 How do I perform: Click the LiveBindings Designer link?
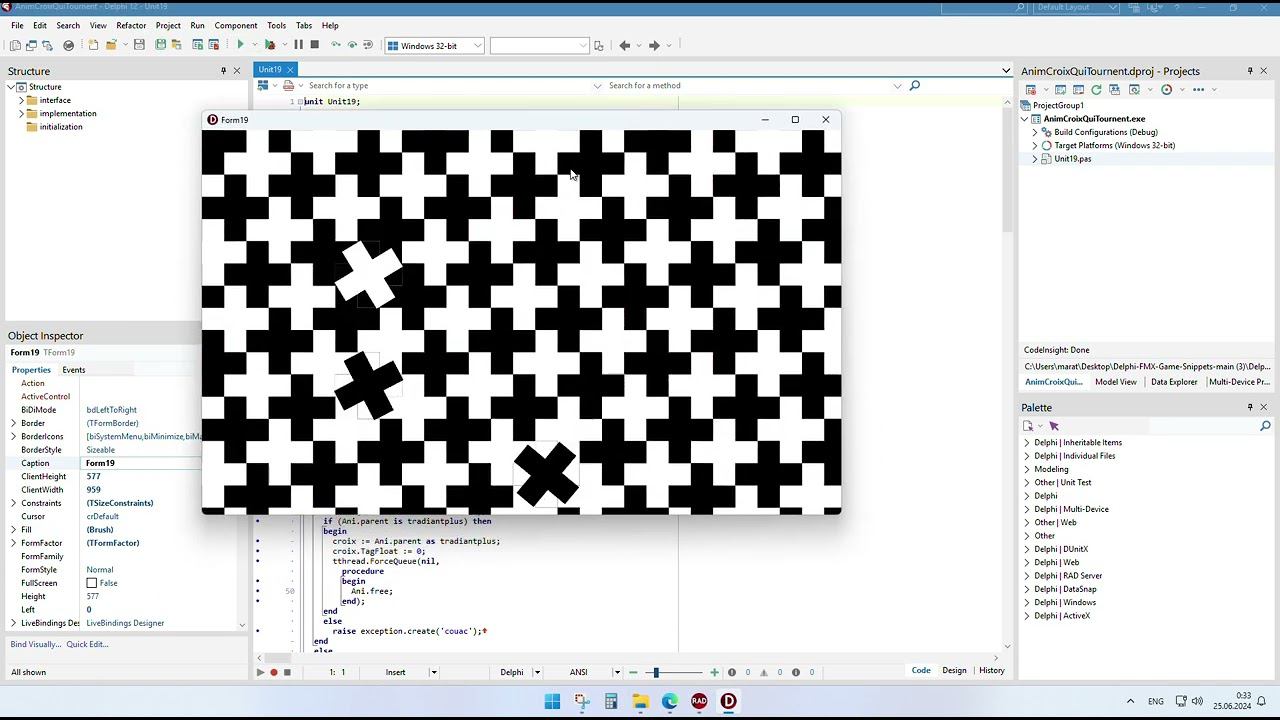pos(125,623)
